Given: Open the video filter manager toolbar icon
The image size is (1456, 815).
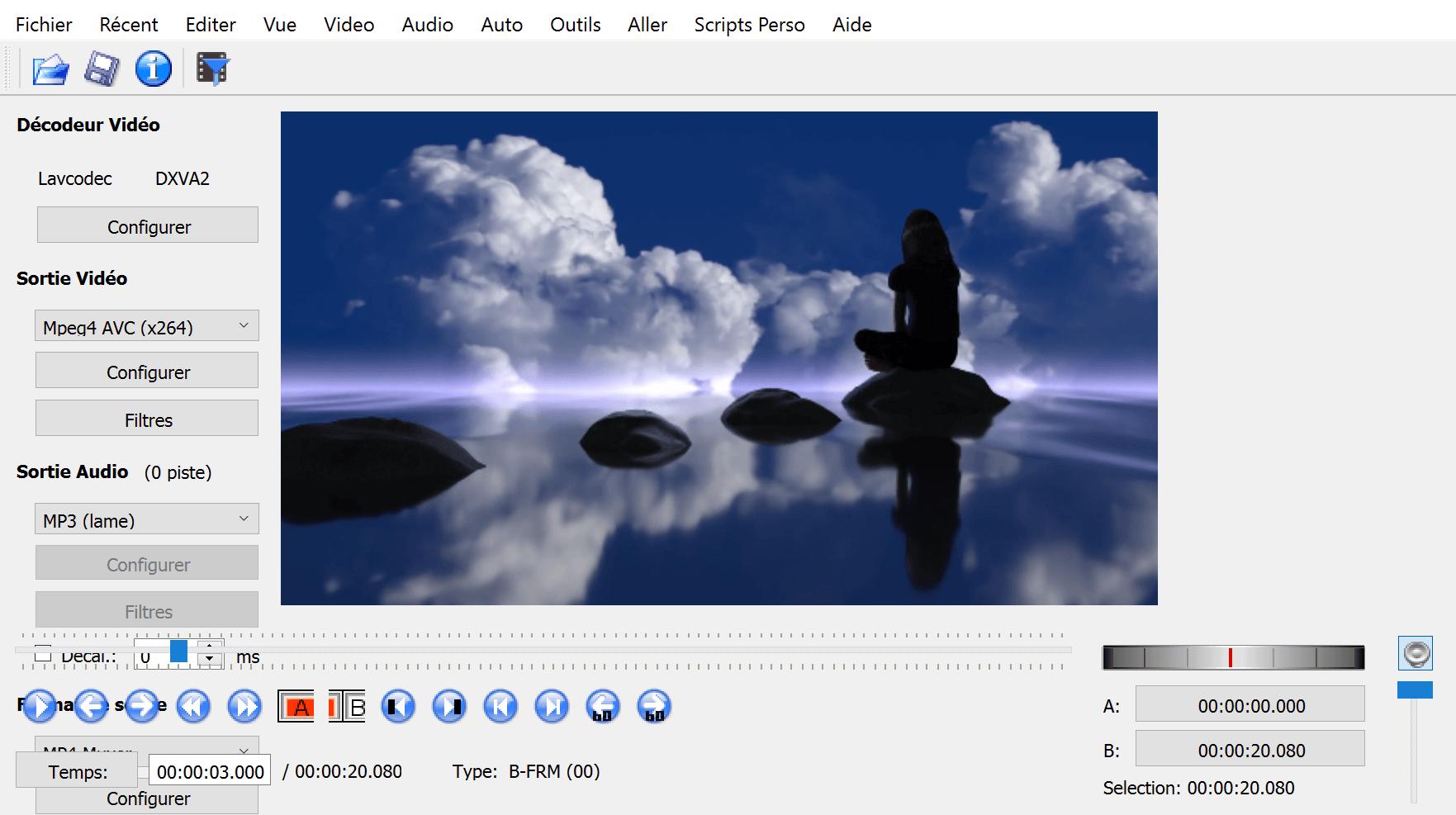Looking at the screenshot, I should click(x=211, y=69).
